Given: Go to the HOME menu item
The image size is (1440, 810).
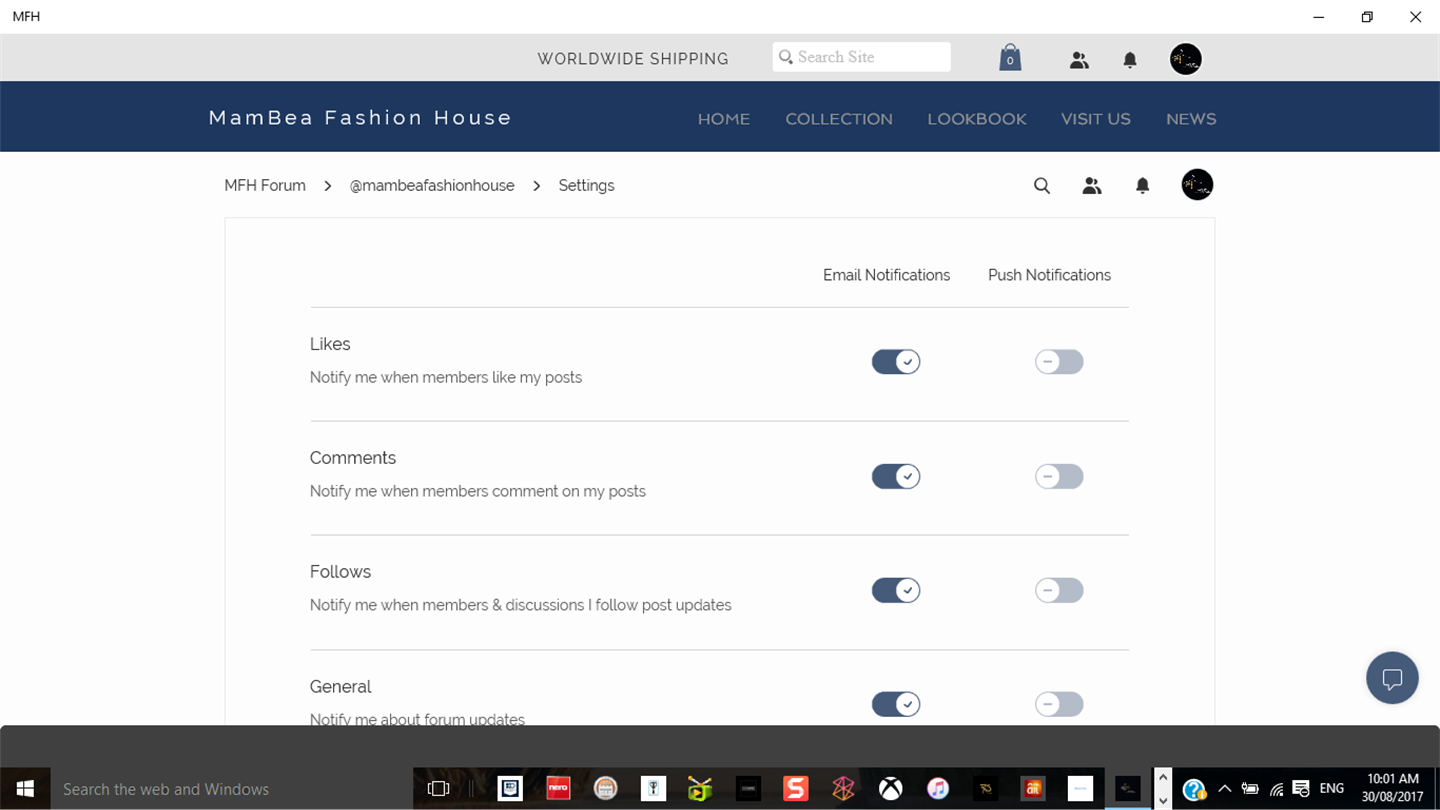Looking at the screenshot, I should tap(724, 119).
